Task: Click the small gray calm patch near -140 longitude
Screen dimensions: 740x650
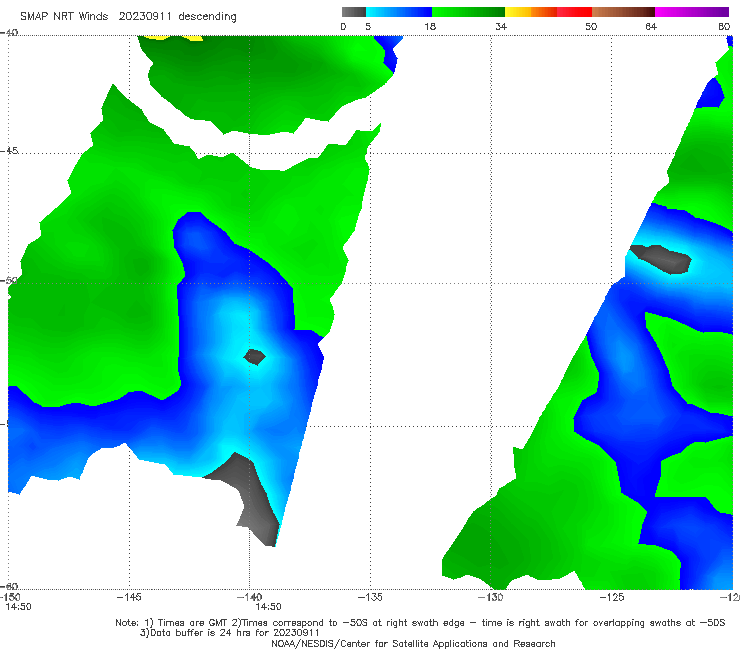Action: point(254,357)
